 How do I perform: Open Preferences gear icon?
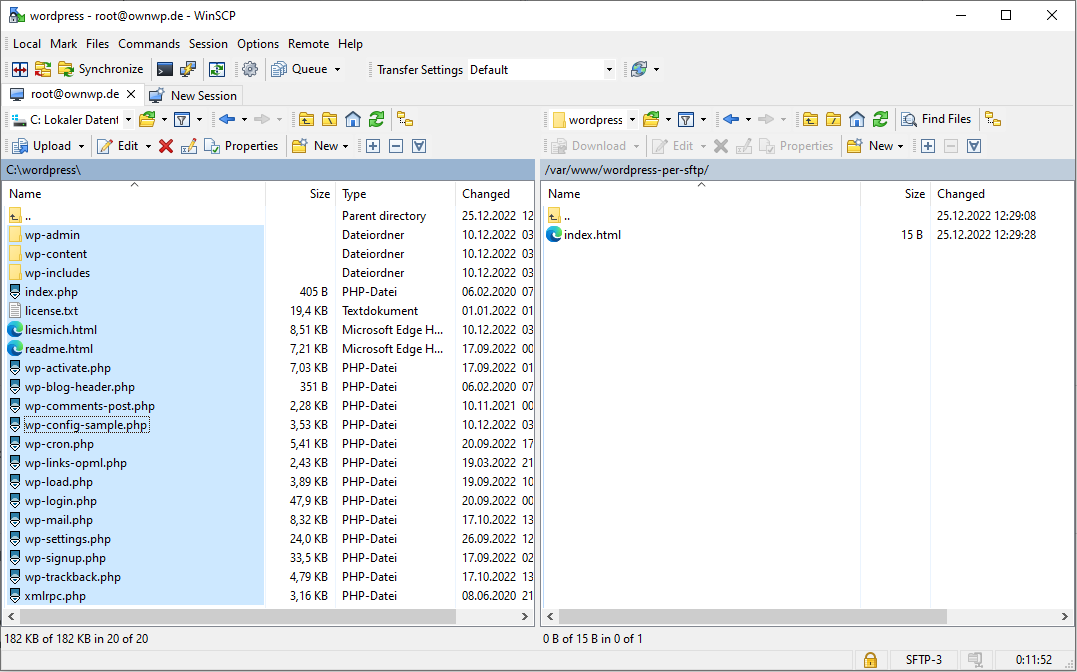[250, 69]
